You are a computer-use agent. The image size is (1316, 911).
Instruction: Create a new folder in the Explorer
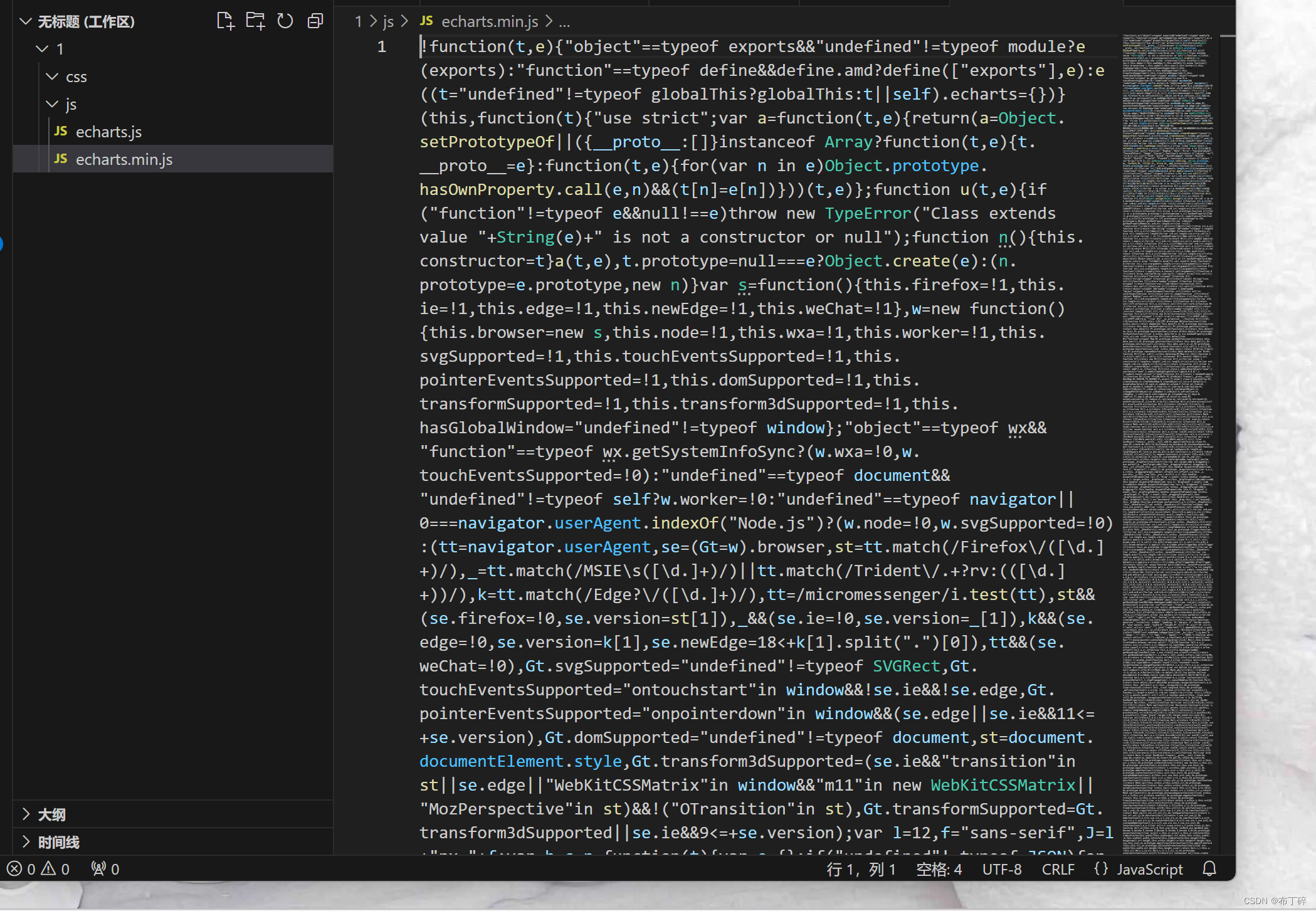(x=255, y=21)
